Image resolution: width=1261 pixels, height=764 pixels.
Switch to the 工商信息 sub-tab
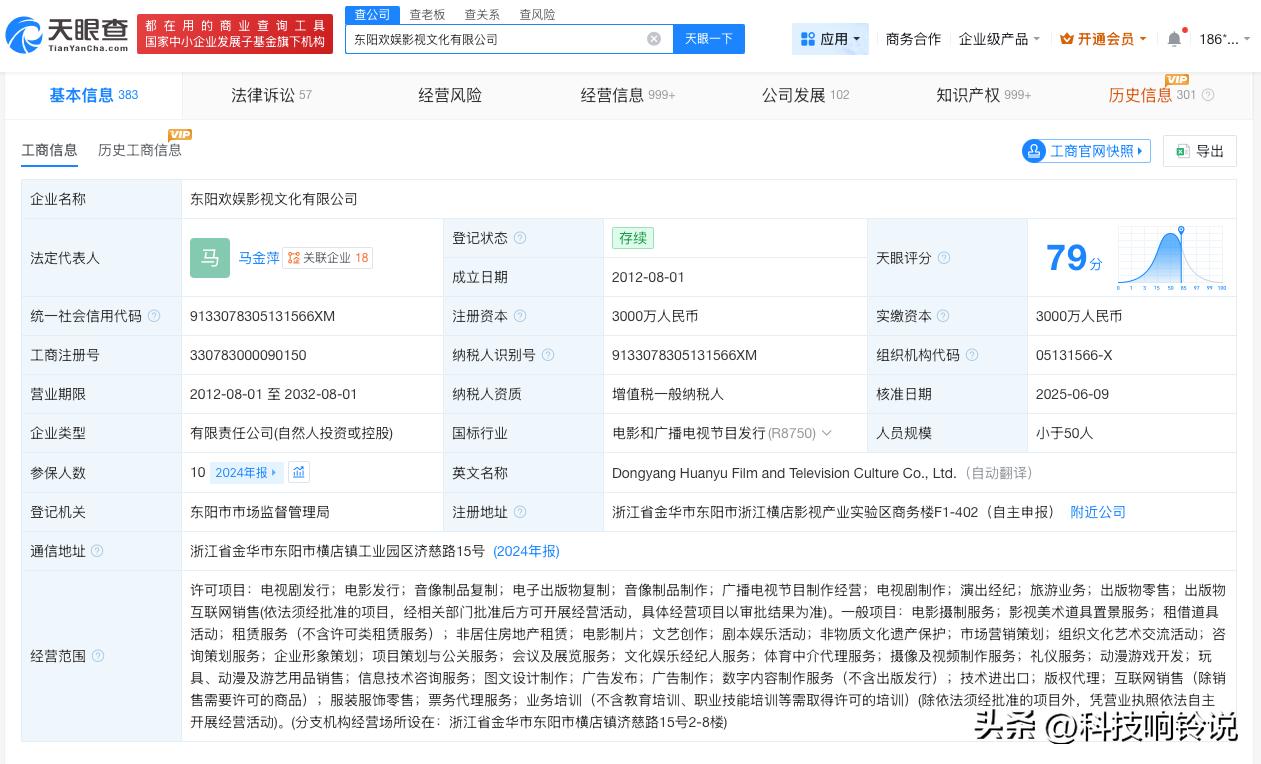[49, 150]
